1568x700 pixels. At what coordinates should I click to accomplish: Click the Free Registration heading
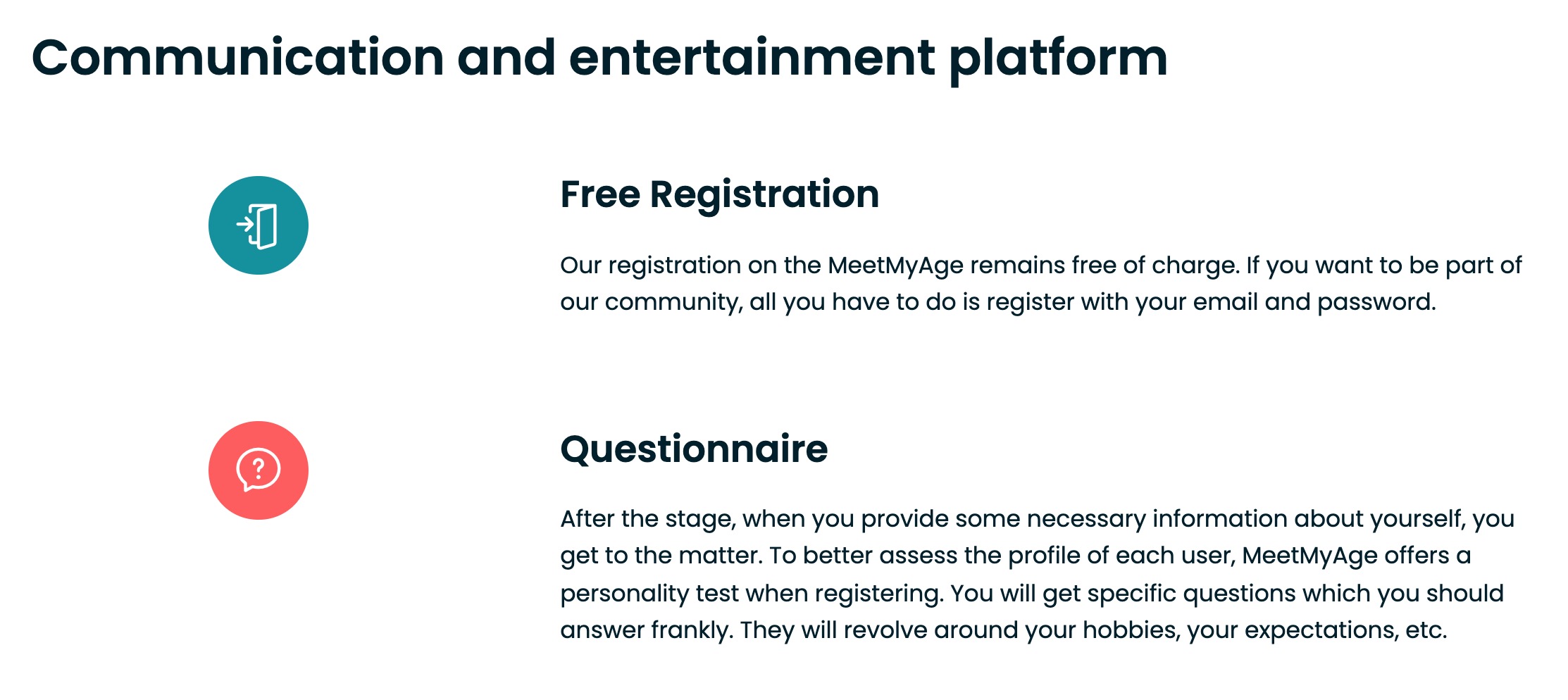[x=719, y=194]
